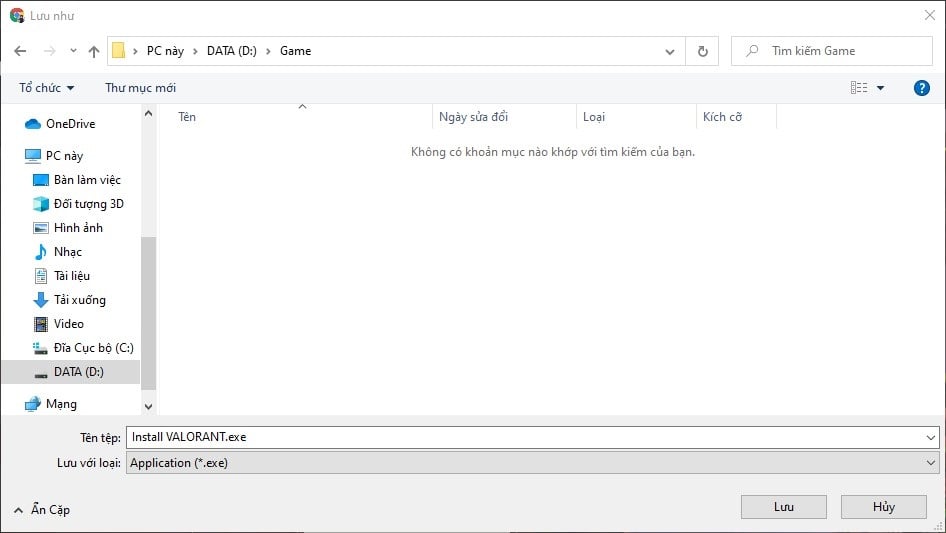Click the Refresh folder button
This screenshot has width=946, height=533.
[702, 51]
